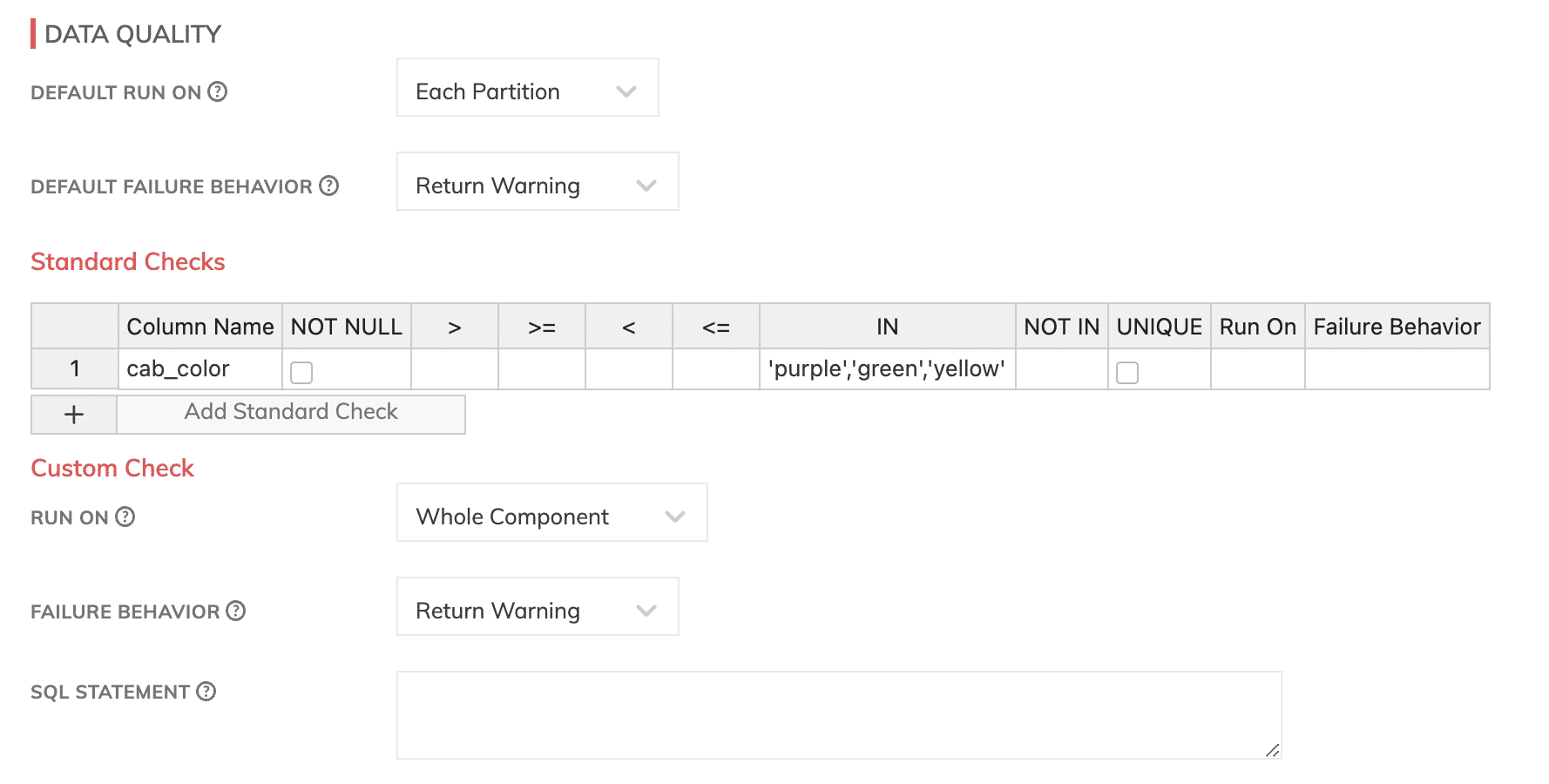Click help icon next to SQL Statement
The image size is (1549, 784).
pos(206,691)
